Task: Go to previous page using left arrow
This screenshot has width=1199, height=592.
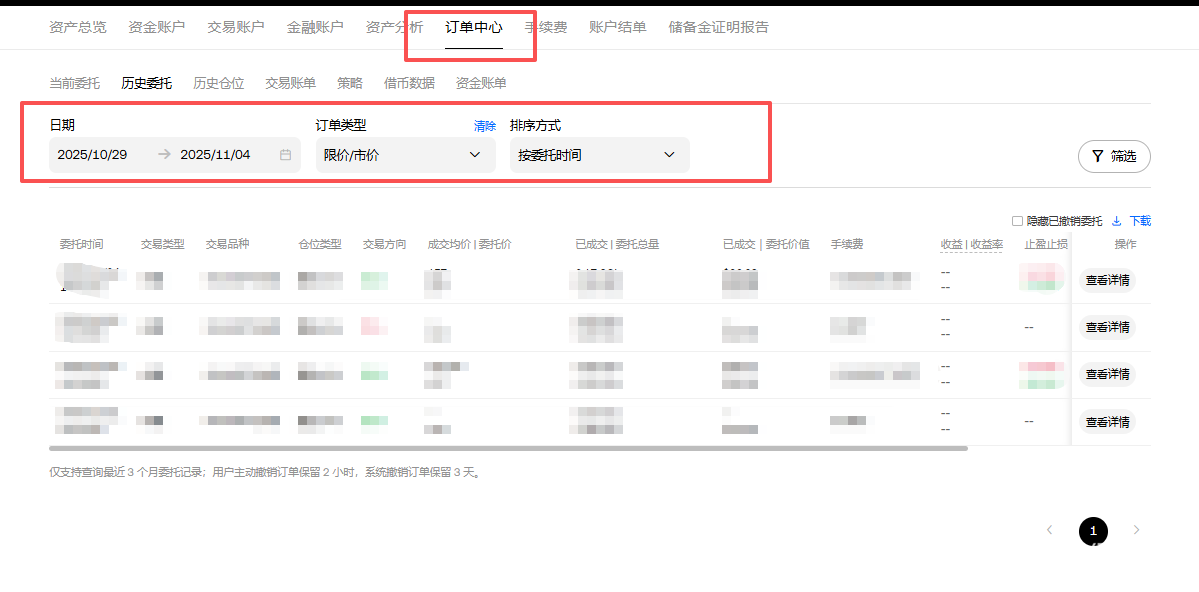Action: pyautogui.click(x=1049, y=530)
